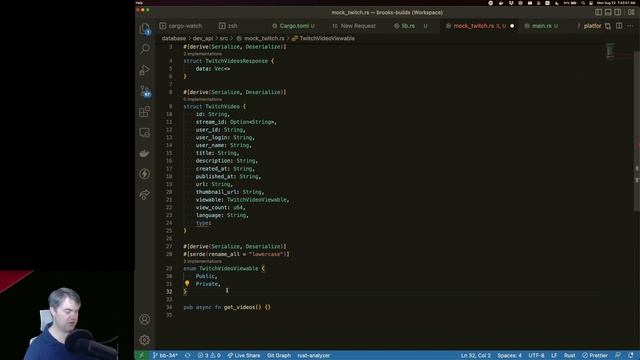Image resolution: width=640 pixels, height=360 pixels.
Task: Change Rust language mode
Action: coord(569,356)
